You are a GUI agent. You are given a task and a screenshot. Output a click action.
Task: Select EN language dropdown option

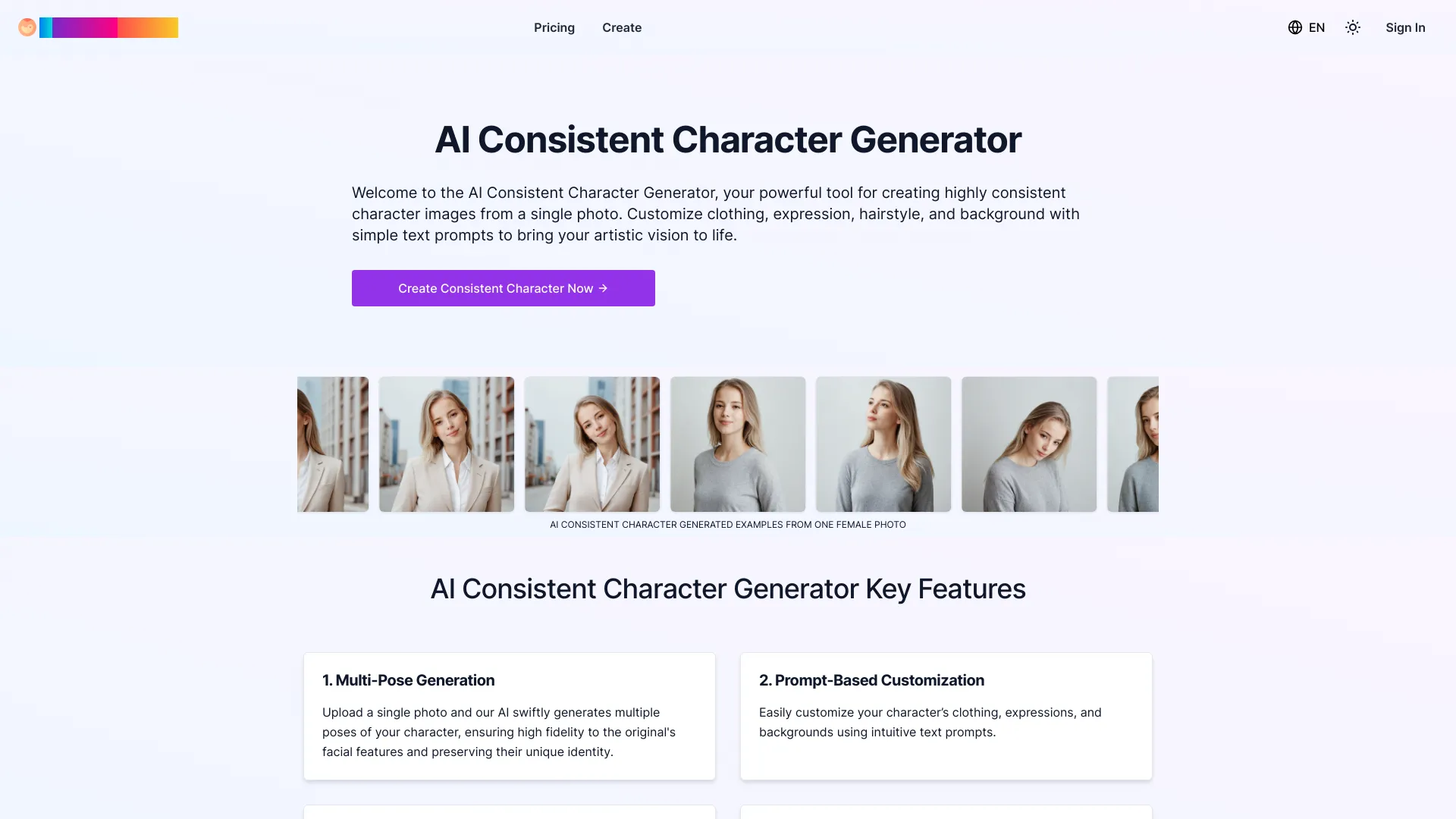click(1306, 27)
